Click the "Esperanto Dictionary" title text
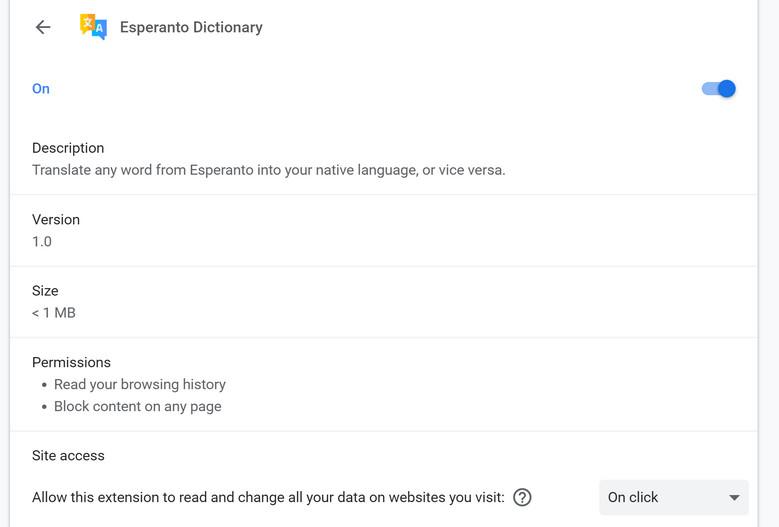 [191, 27]
